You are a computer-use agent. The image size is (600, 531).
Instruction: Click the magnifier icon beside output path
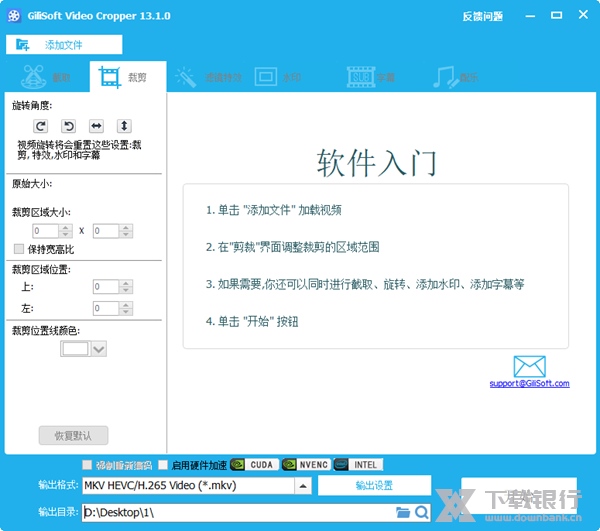click(422, 512)
